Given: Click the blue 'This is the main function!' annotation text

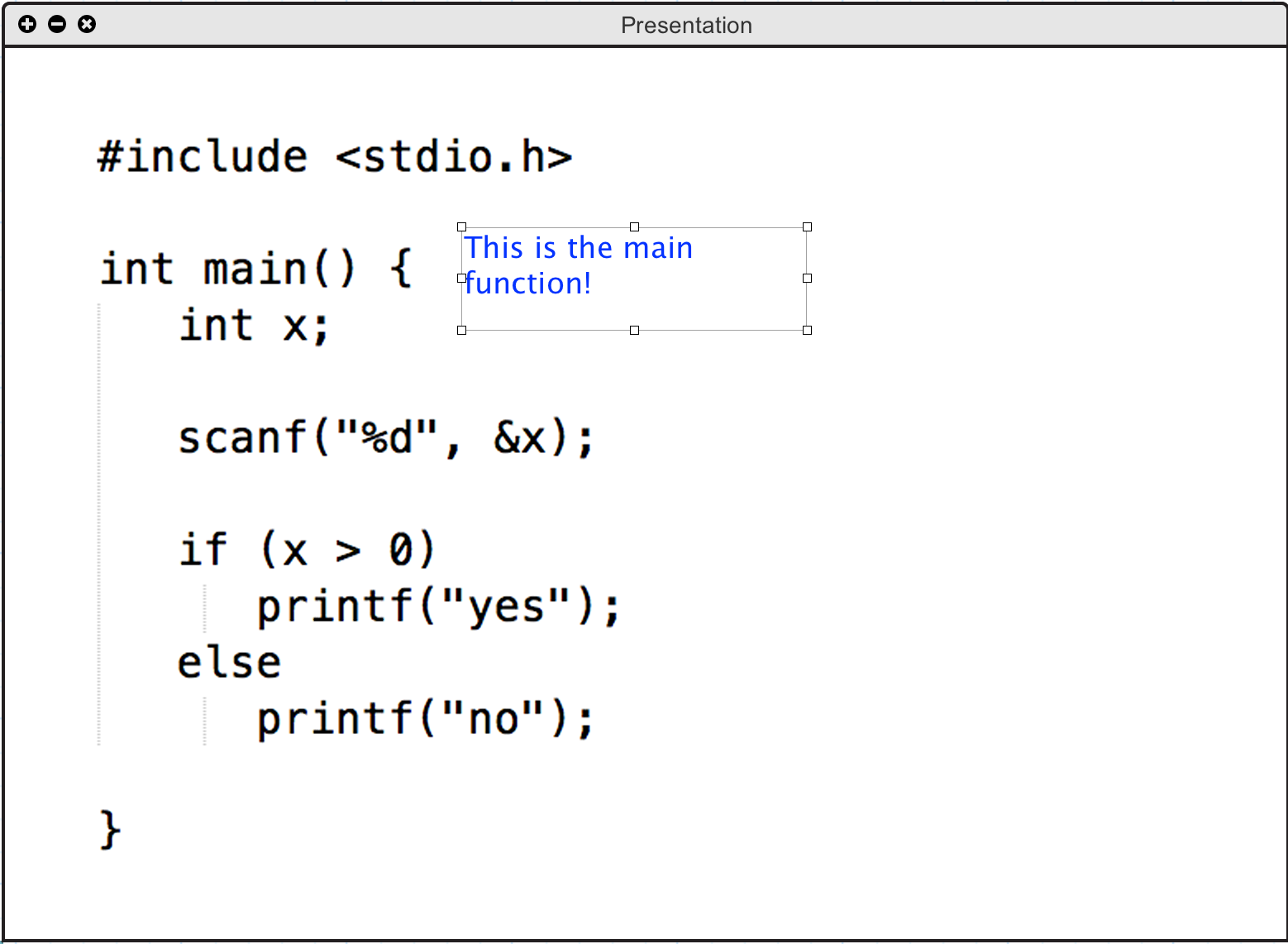Looking at the screenshot, I should point(578,265).
